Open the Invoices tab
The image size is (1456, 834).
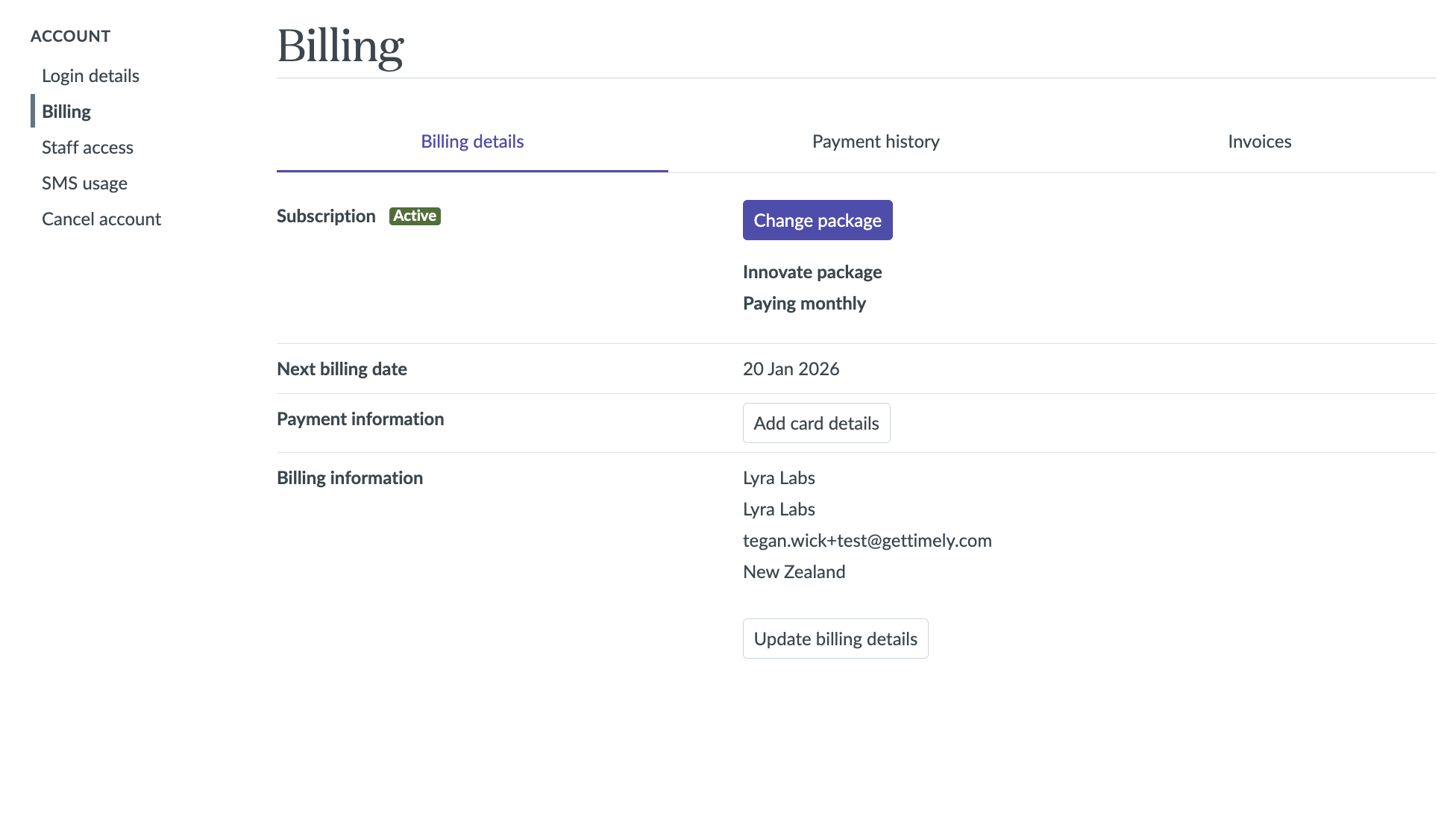tap(1259, 142)
